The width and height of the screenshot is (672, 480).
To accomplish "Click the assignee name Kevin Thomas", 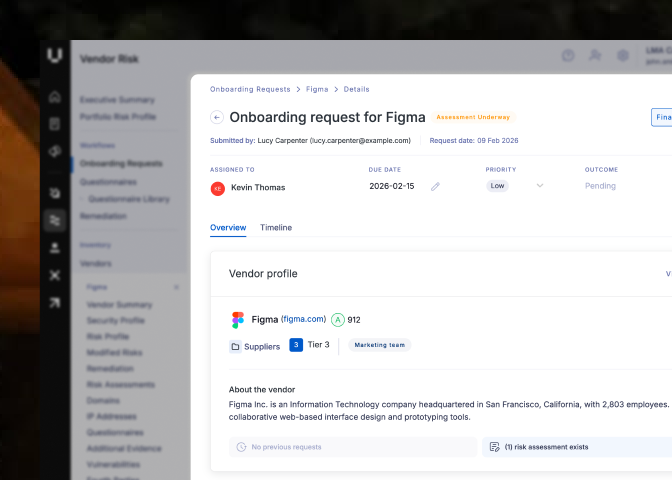I will coord(258,187).
